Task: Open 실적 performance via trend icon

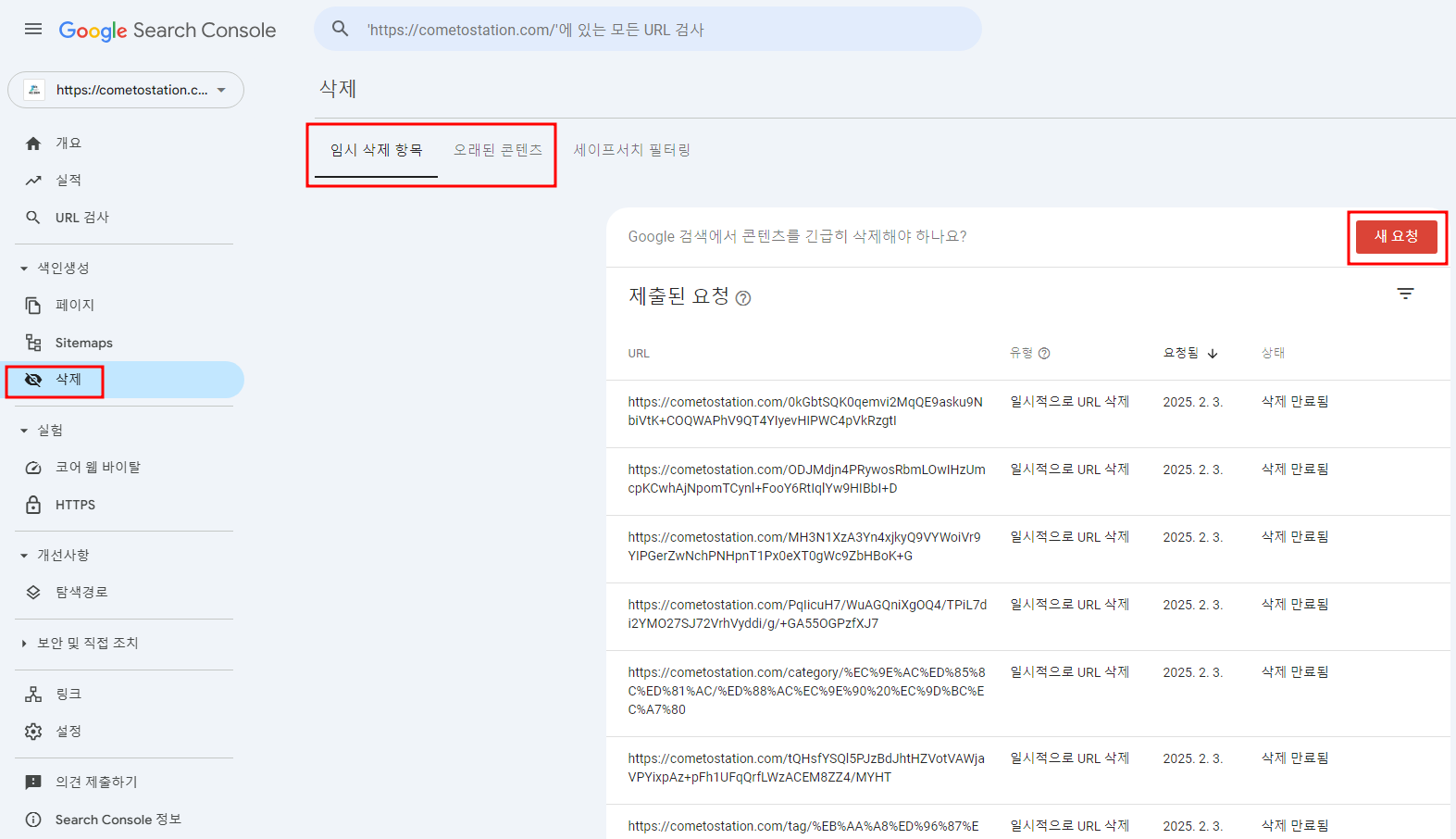Action: coord(33,181)
